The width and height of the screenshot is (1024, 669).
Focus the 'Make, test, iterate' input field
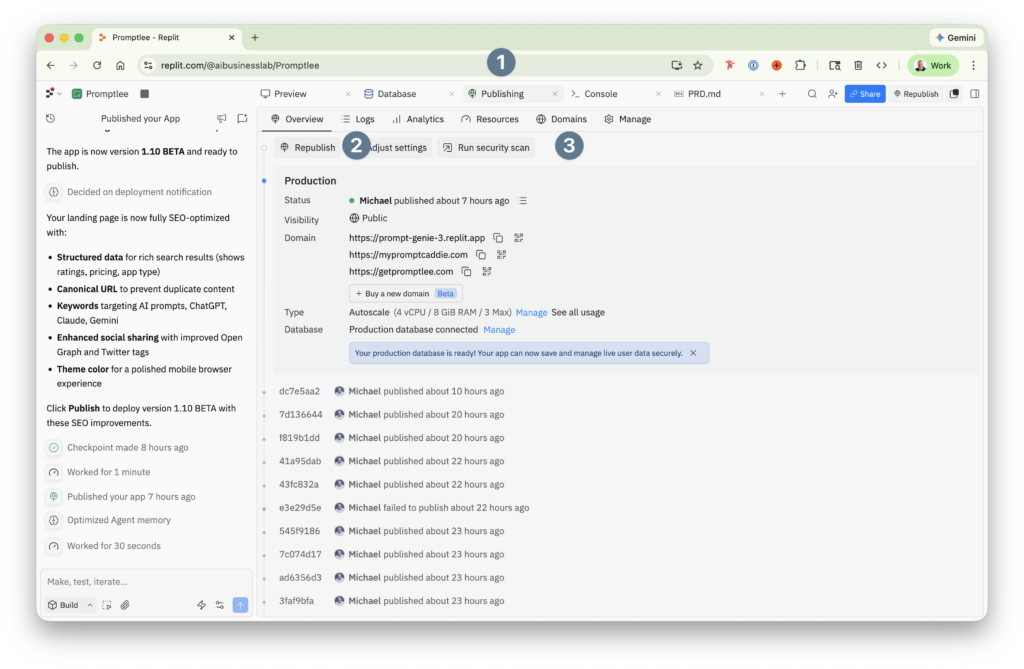146,581
